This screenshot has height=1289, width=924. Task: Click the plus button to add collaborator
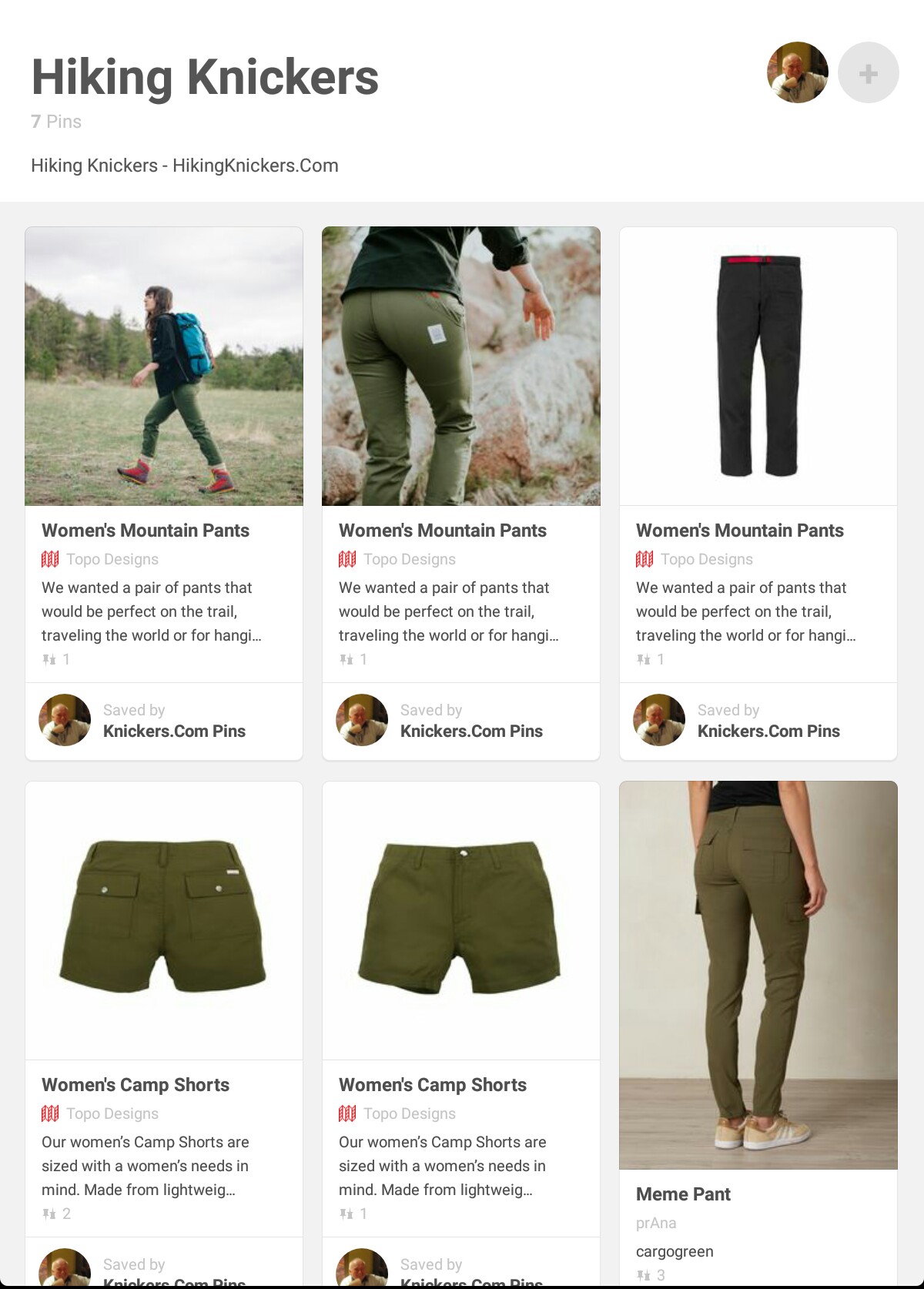click(868, 73)
